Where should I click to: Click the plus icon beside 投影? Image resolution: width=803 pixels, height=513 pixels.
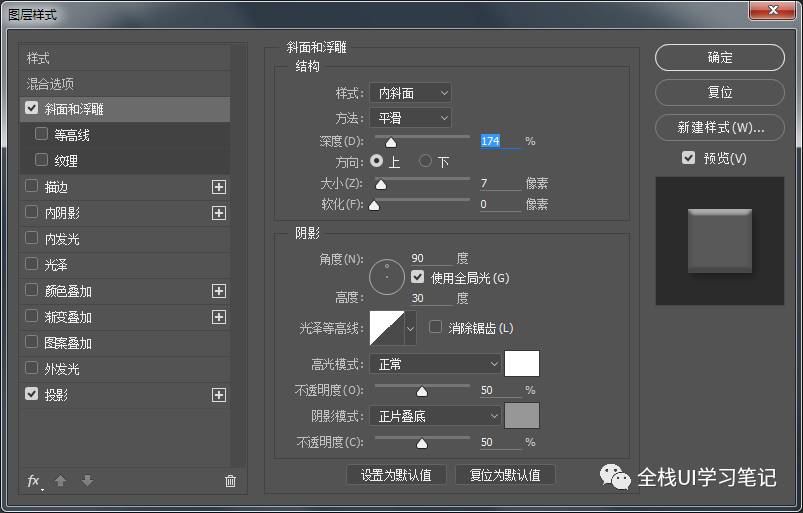click(x=219, y=395)
